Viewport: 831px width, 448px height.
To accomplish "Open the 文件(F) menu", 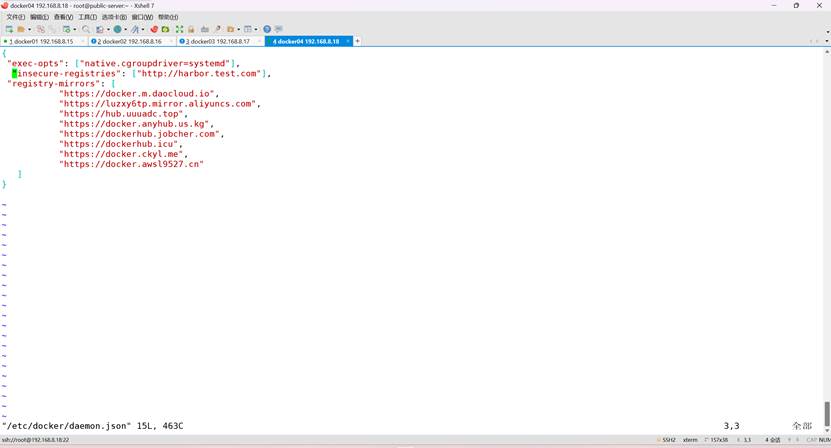I will tap(15, 17).
